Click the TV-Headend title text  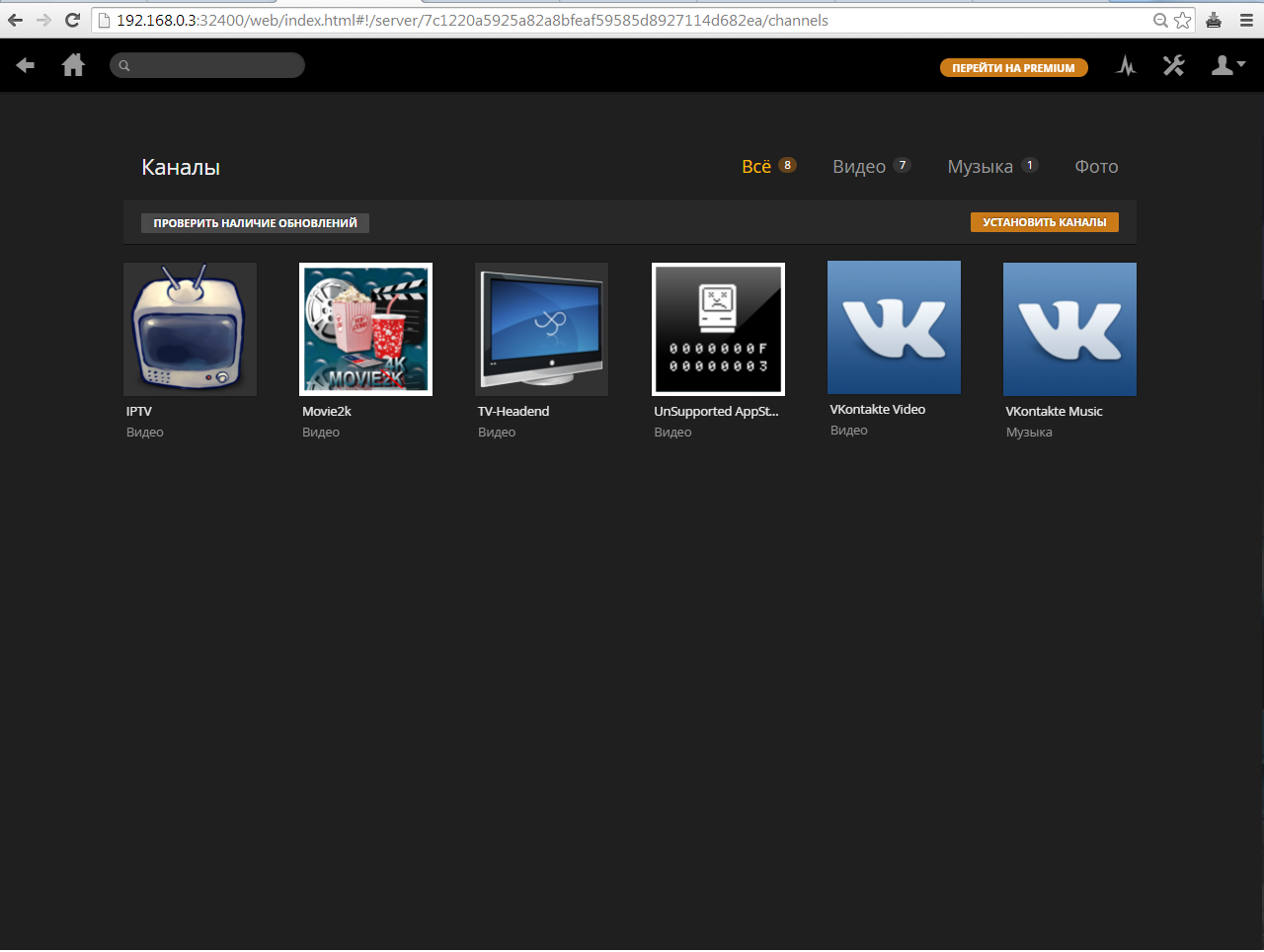(x=513, y=411)
